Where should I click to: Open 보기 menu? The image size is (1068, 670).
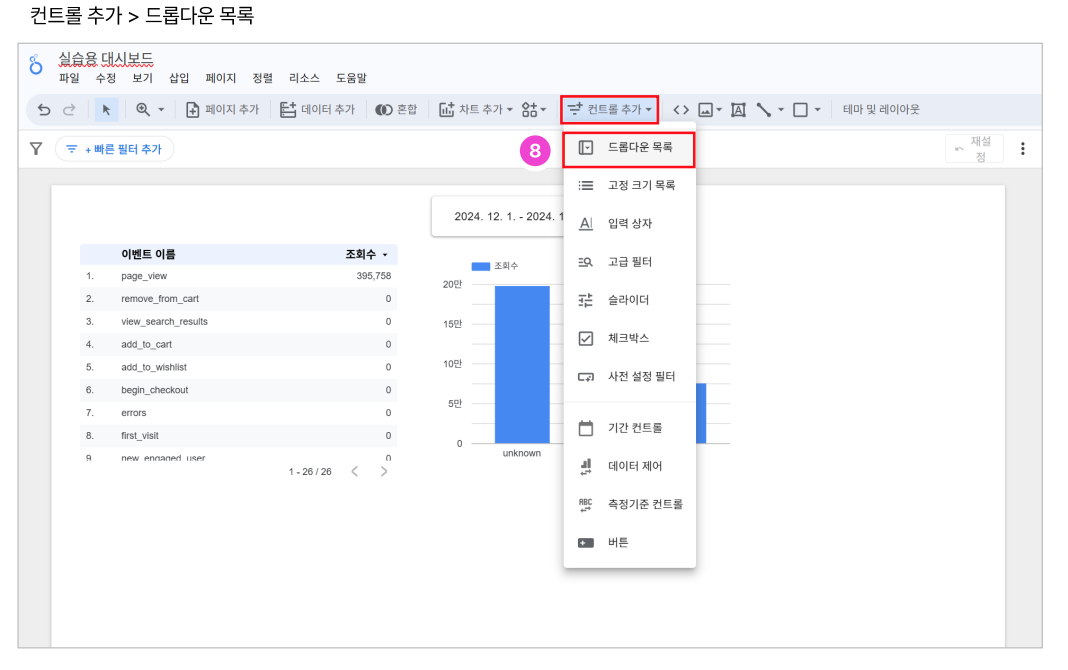pos(142,78)
